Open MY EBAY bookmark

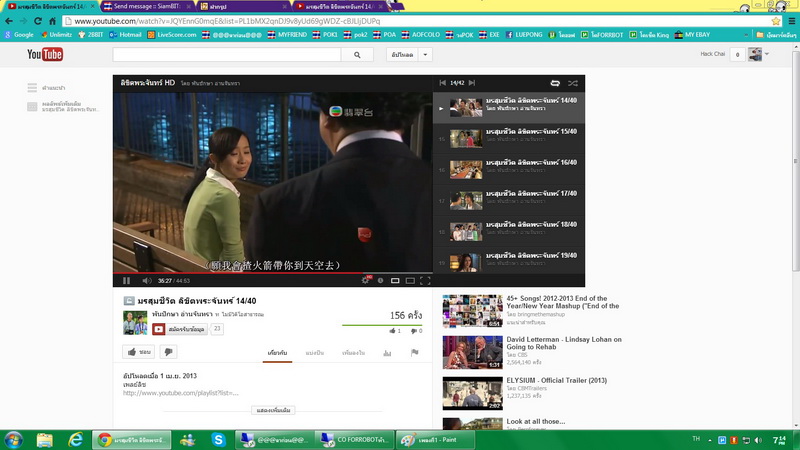pos(692,35)
